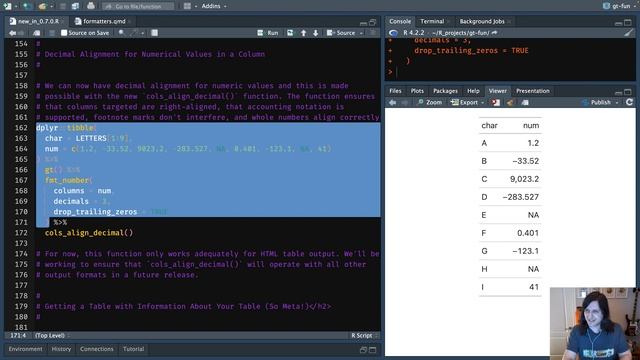The height and width of the screenshot is (360, 640).
Task: Open the panes layout dropdown arrow
Action: point(196,7)
